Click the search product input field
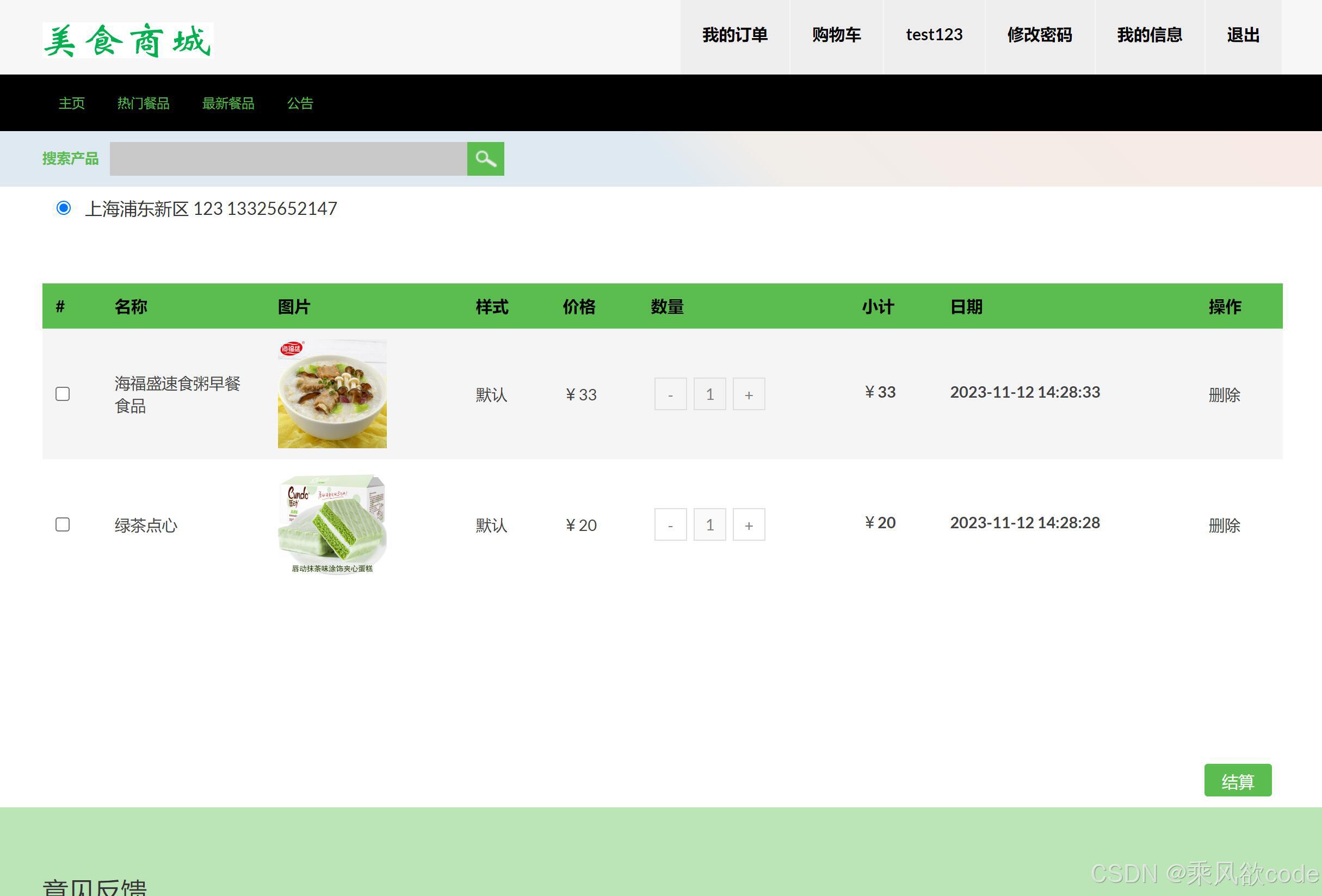This screenshot has height=896, width=1322. coord(288,159)
